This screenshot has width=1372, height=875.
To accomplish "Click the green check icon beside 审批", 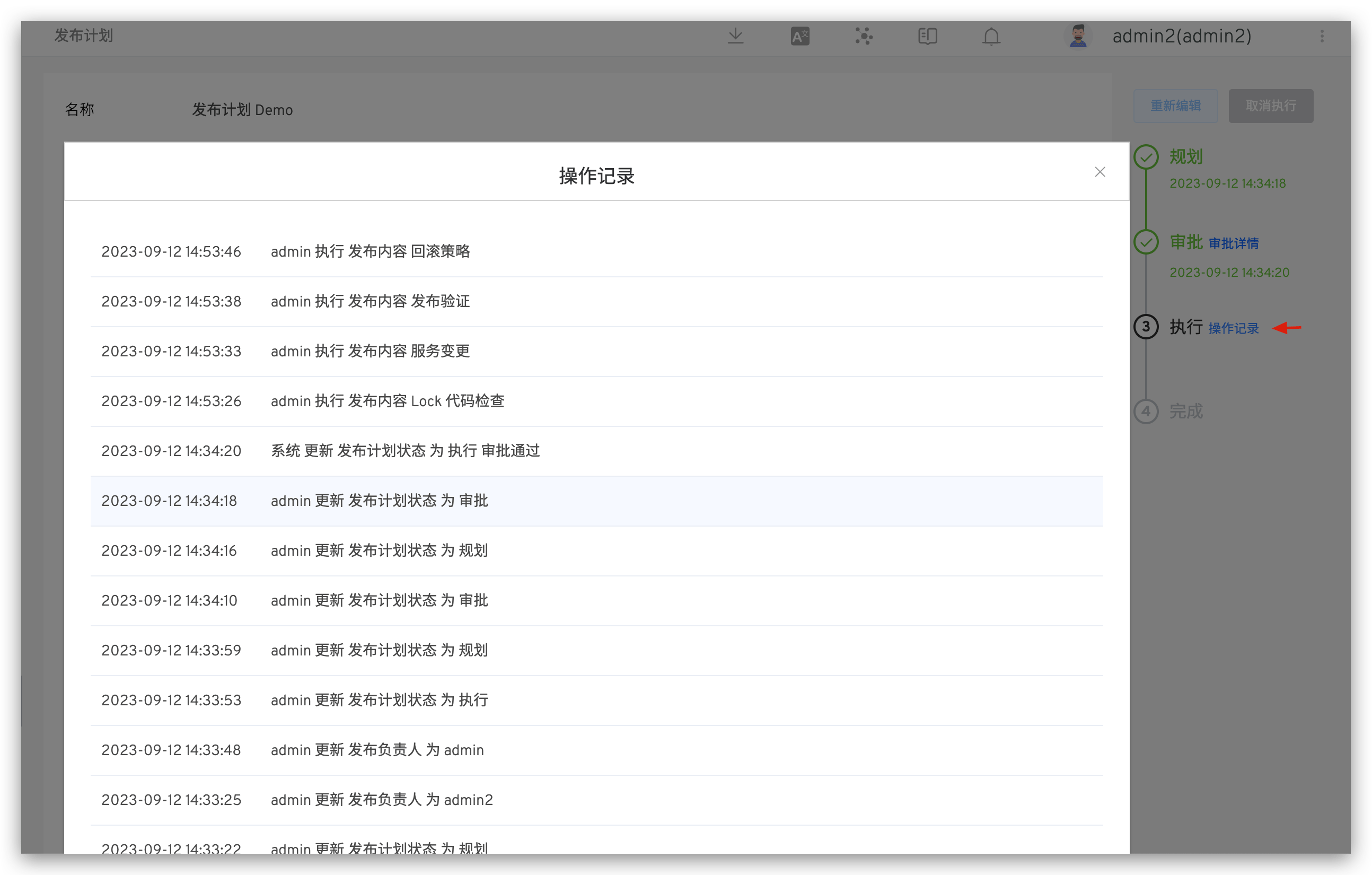I will pos(1146,242).
